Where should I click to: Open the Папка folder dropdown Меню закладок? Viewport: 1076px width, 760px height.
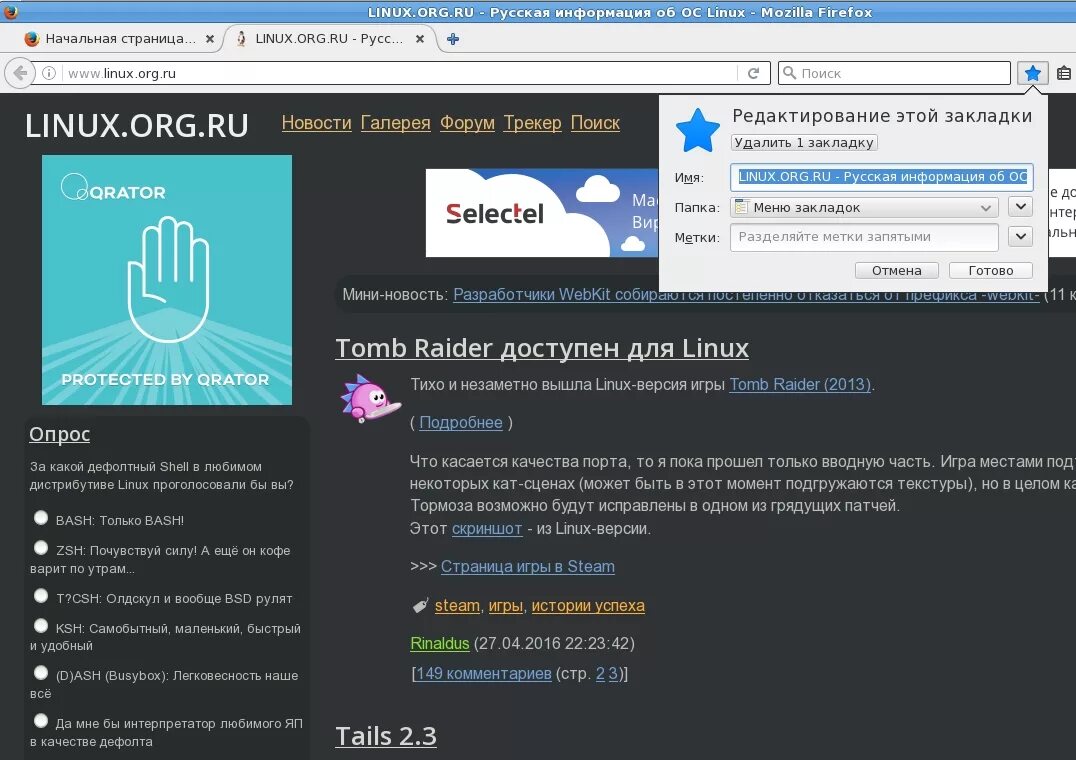tap(864, 207)
